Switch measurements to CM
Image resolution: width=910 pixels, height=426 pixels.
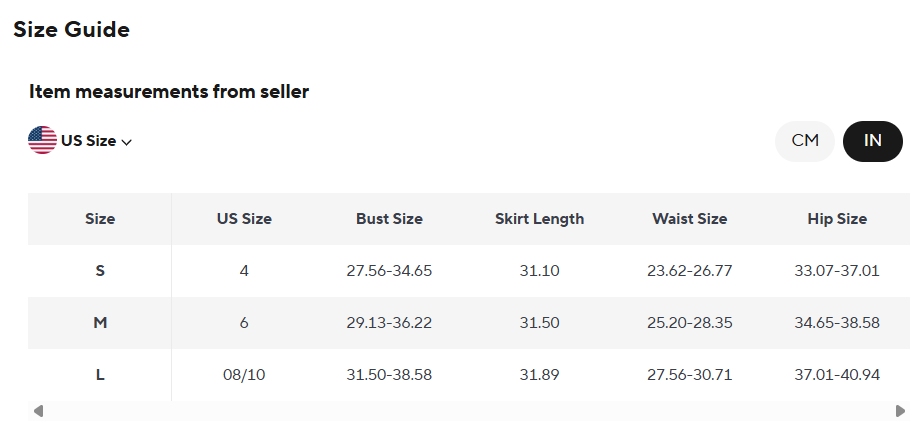tap(805, 141)
